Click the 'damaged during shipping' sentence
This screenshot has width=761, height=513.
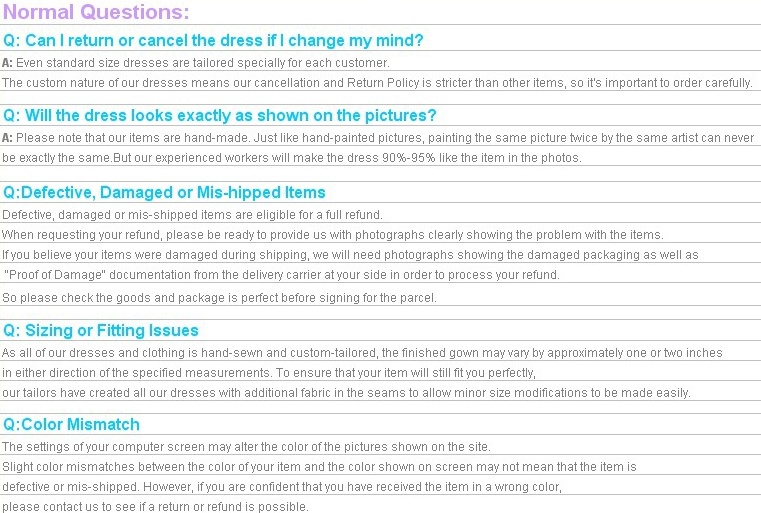click(x=350, y=255)
